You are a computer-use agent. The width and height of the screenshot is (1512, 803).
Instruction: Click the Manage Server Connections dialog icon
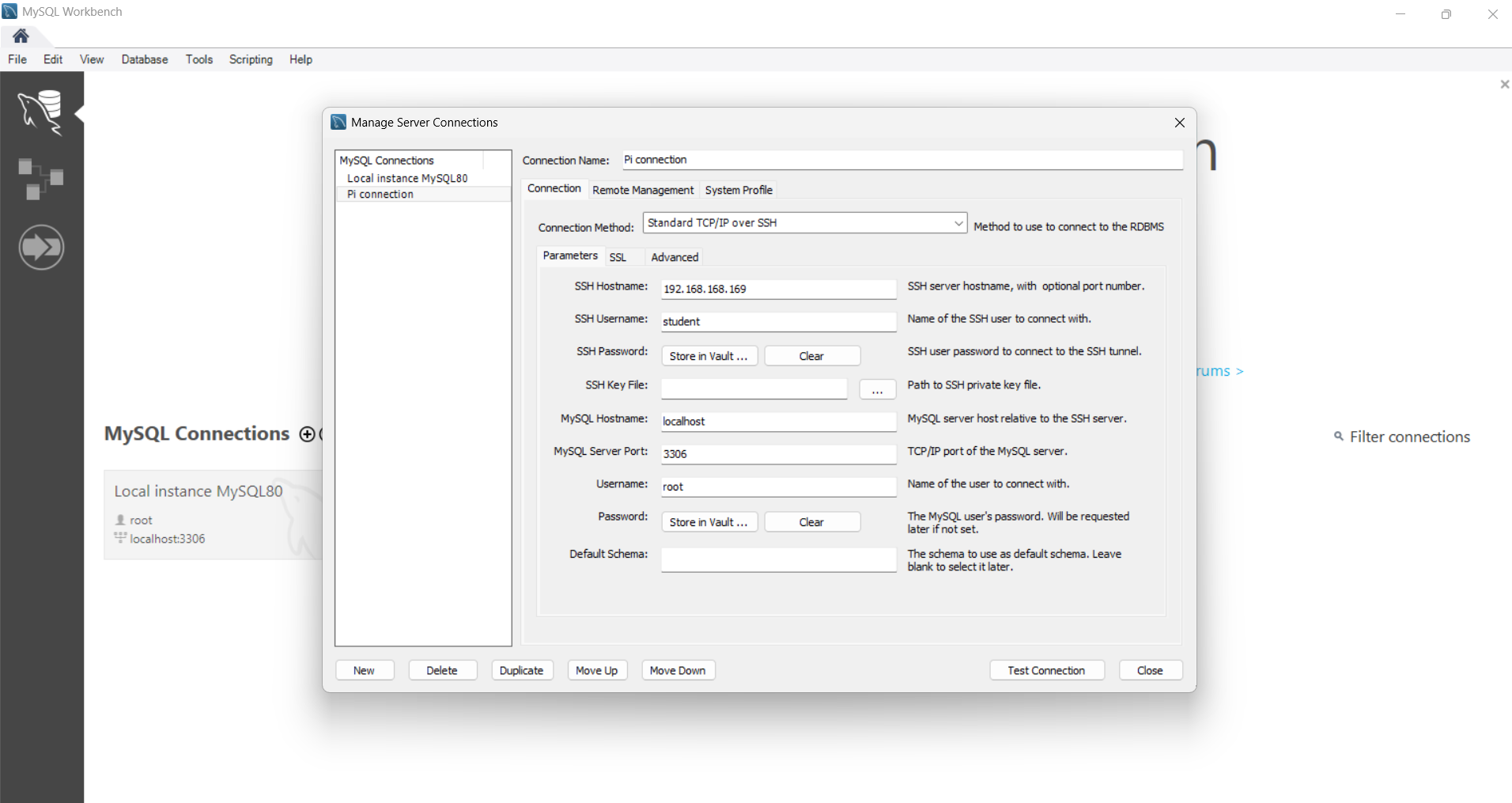(338, 122)
